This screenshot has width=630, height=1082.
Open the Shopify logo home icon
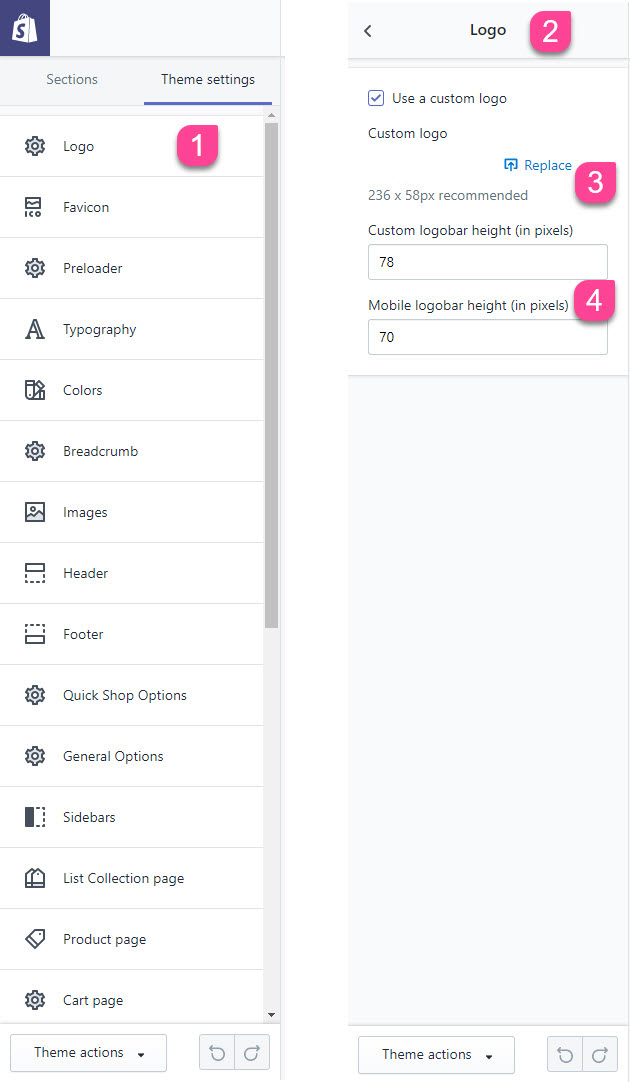click(25, 28)
